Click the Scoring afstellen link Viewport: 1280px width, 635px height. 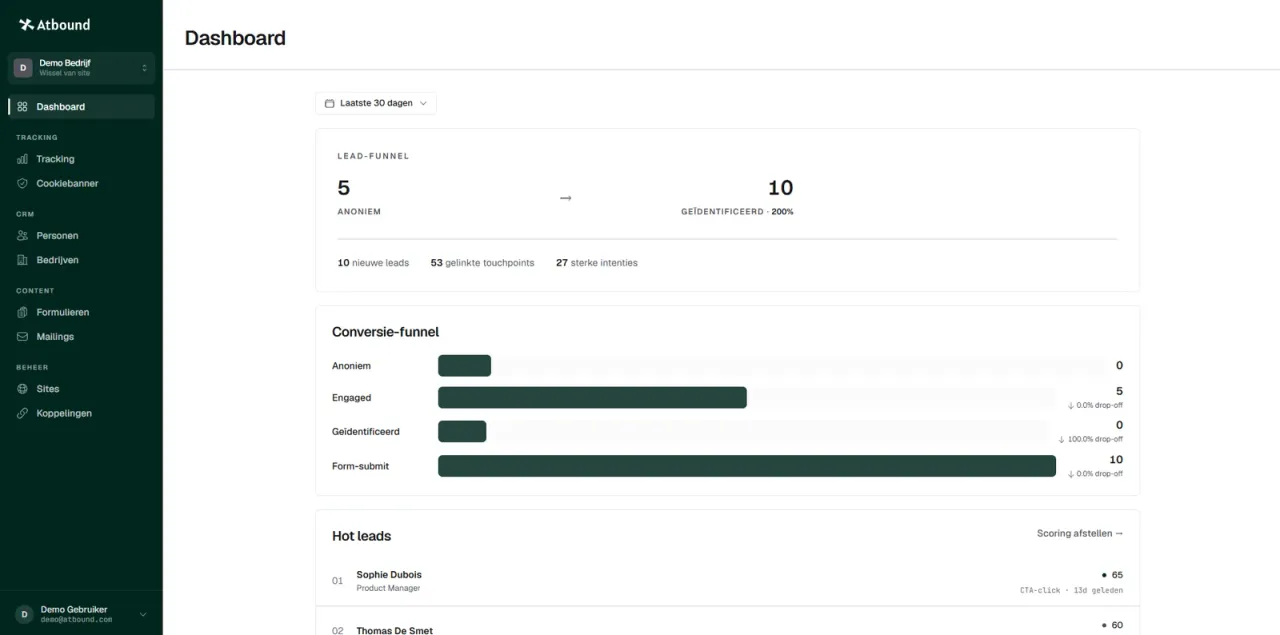point(1080,534)
